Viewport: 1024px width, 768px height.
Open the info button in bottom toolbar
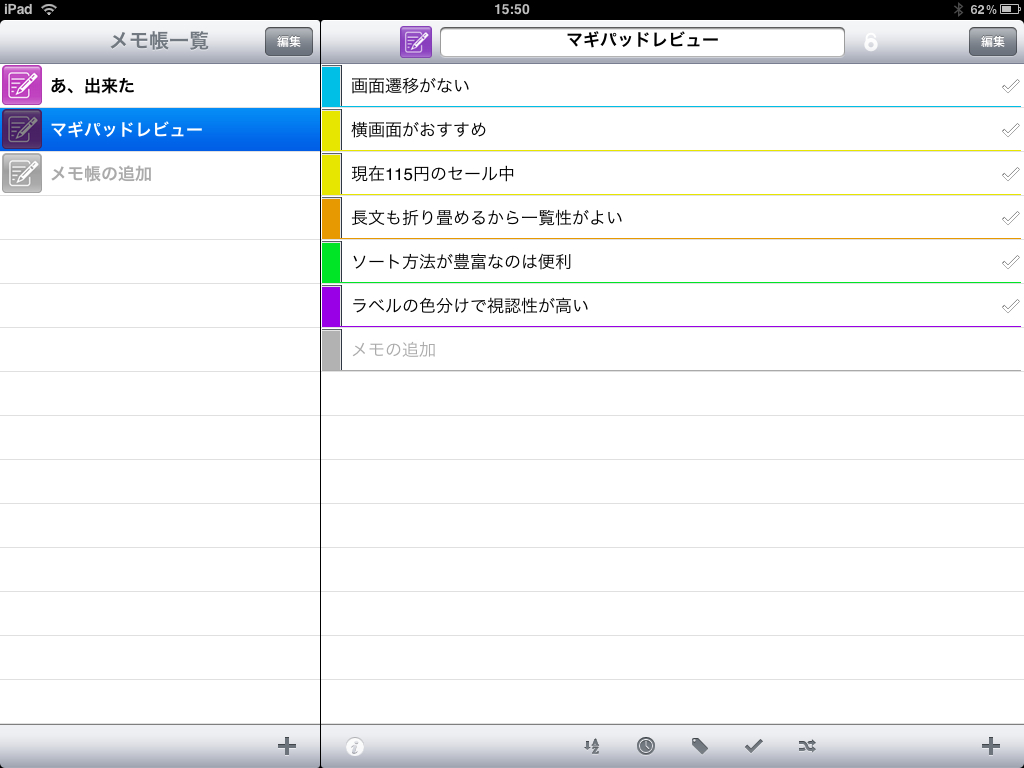(x=355, y=746)
